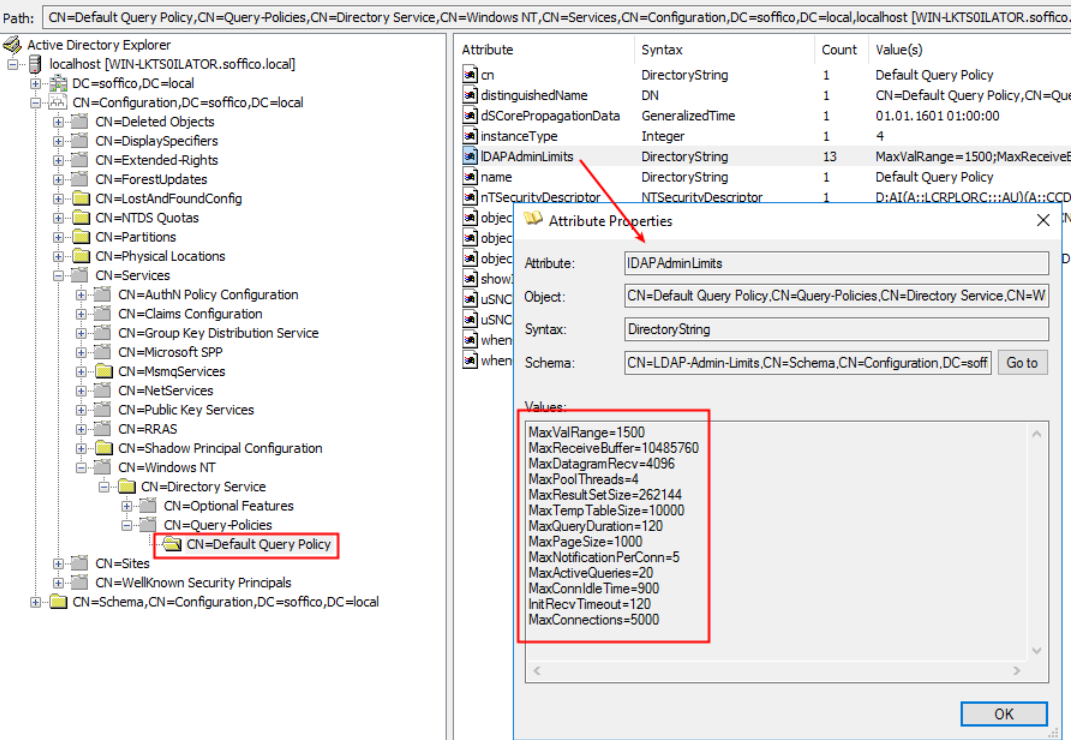1074x740 pixels.
Task: Collapse the CN=Windows NT node
Action: [82, 467]
